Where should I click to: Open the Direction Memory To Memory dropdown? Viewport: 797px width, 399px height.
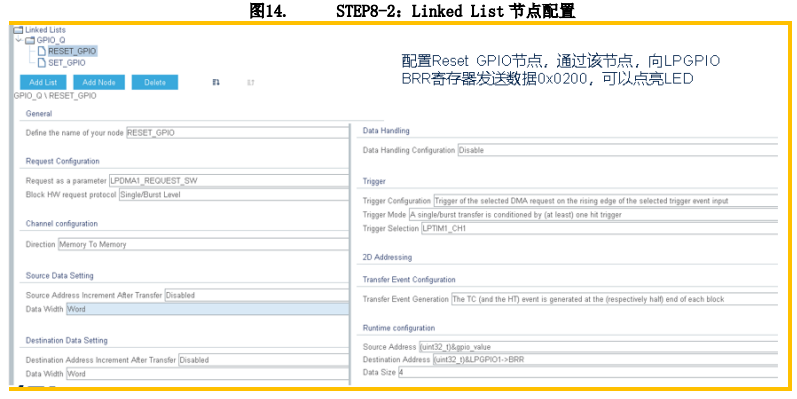[x=203, y=244]
